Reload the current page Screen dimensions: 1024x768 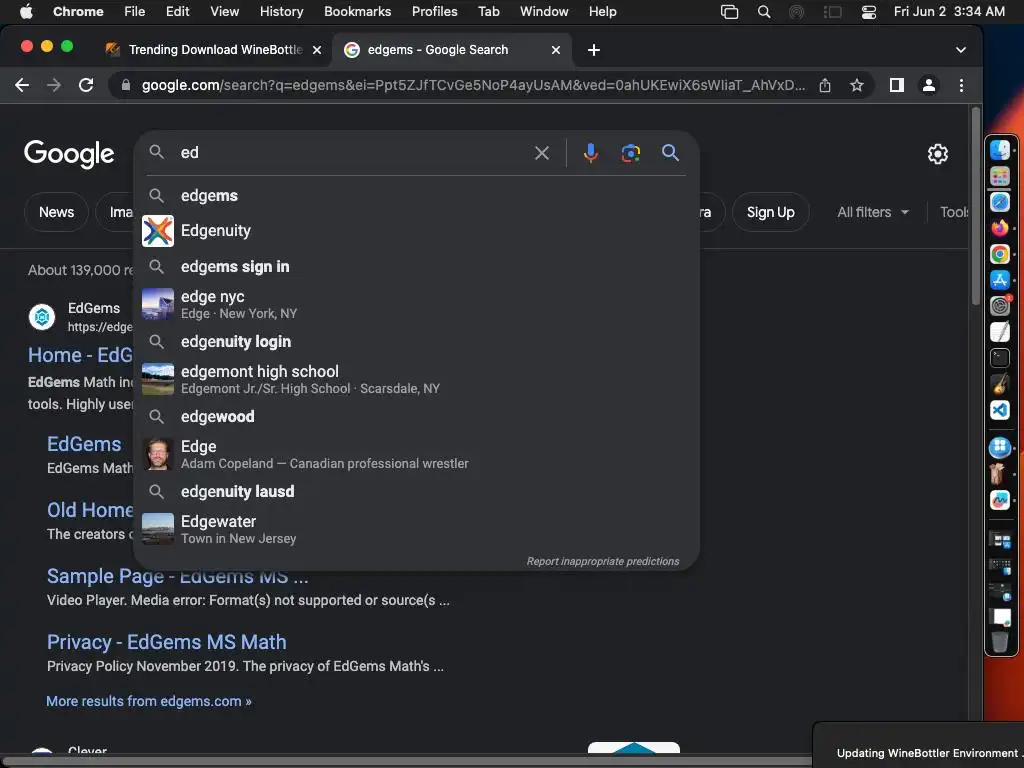click(86, 85)
